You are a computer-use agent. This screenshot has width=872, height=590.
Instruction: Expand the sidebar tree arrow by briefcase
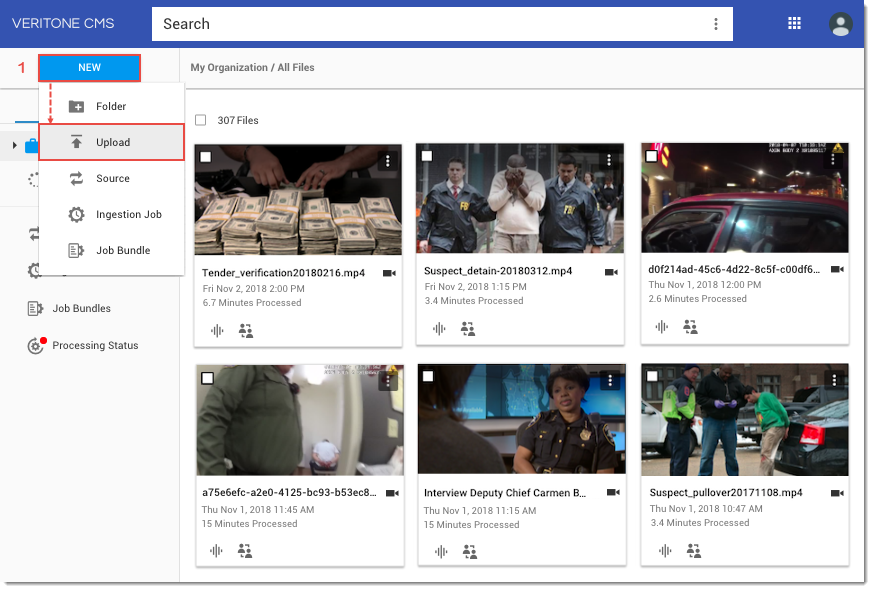pos(14,146)
